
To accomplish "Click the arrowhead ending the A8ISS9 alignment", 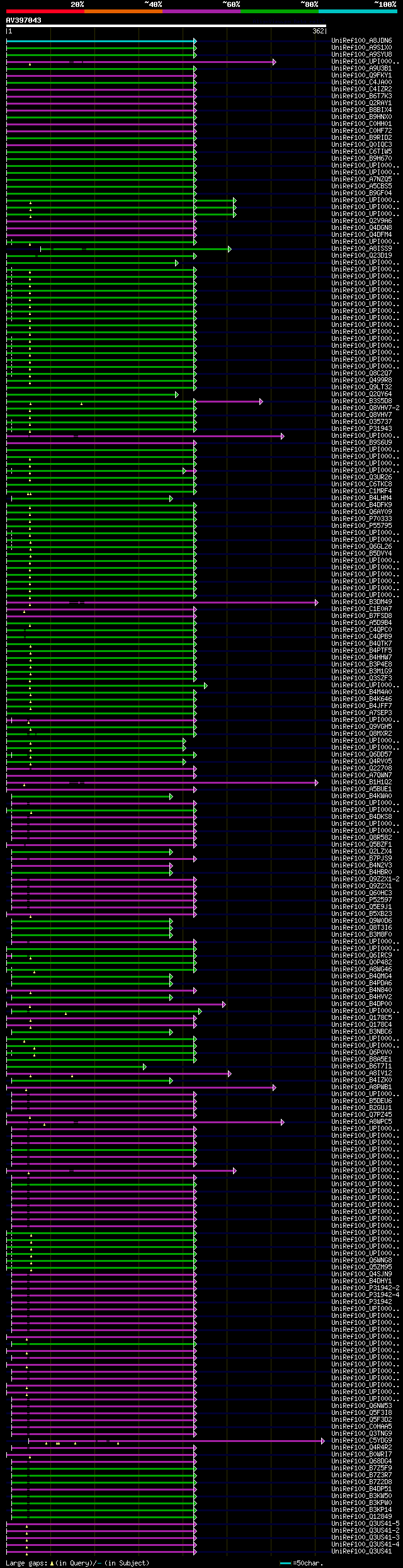I will [x=229, y=249].
